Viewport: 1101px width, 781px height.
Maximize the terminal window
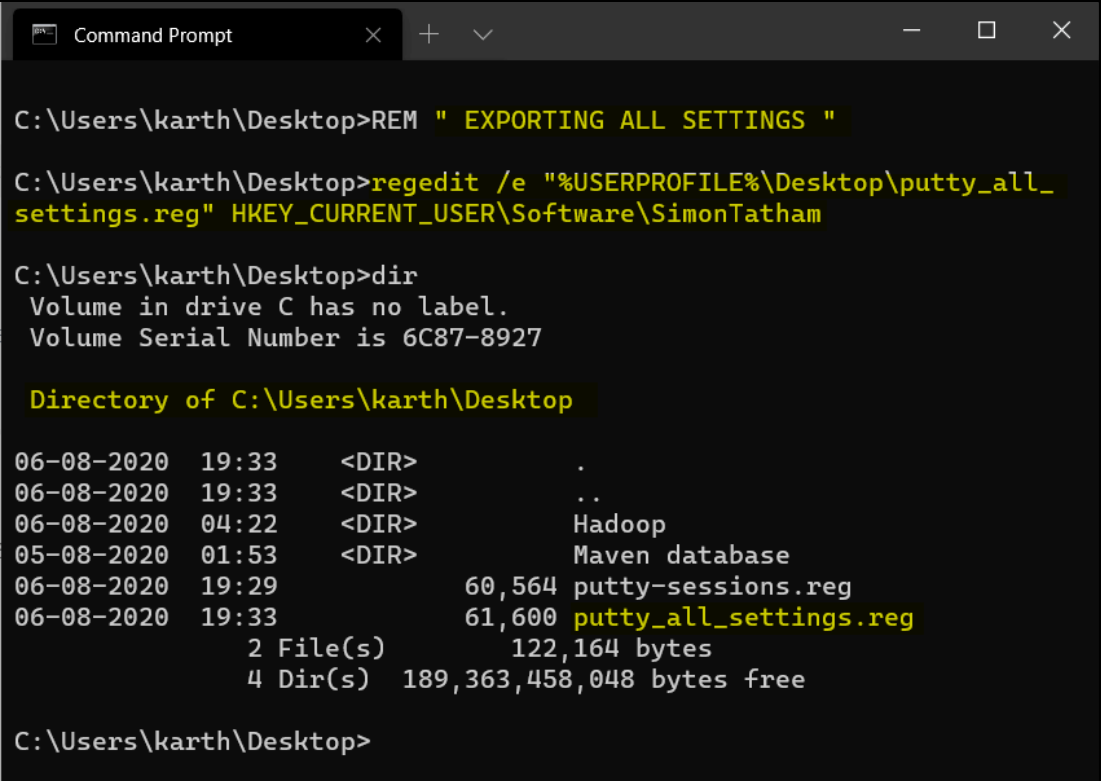986,31
